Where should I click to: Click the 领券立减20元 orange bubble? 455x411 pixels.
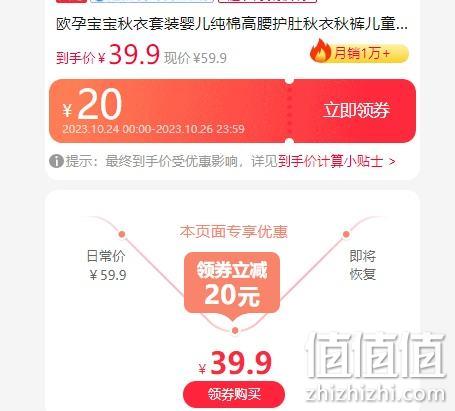[232, 283]
